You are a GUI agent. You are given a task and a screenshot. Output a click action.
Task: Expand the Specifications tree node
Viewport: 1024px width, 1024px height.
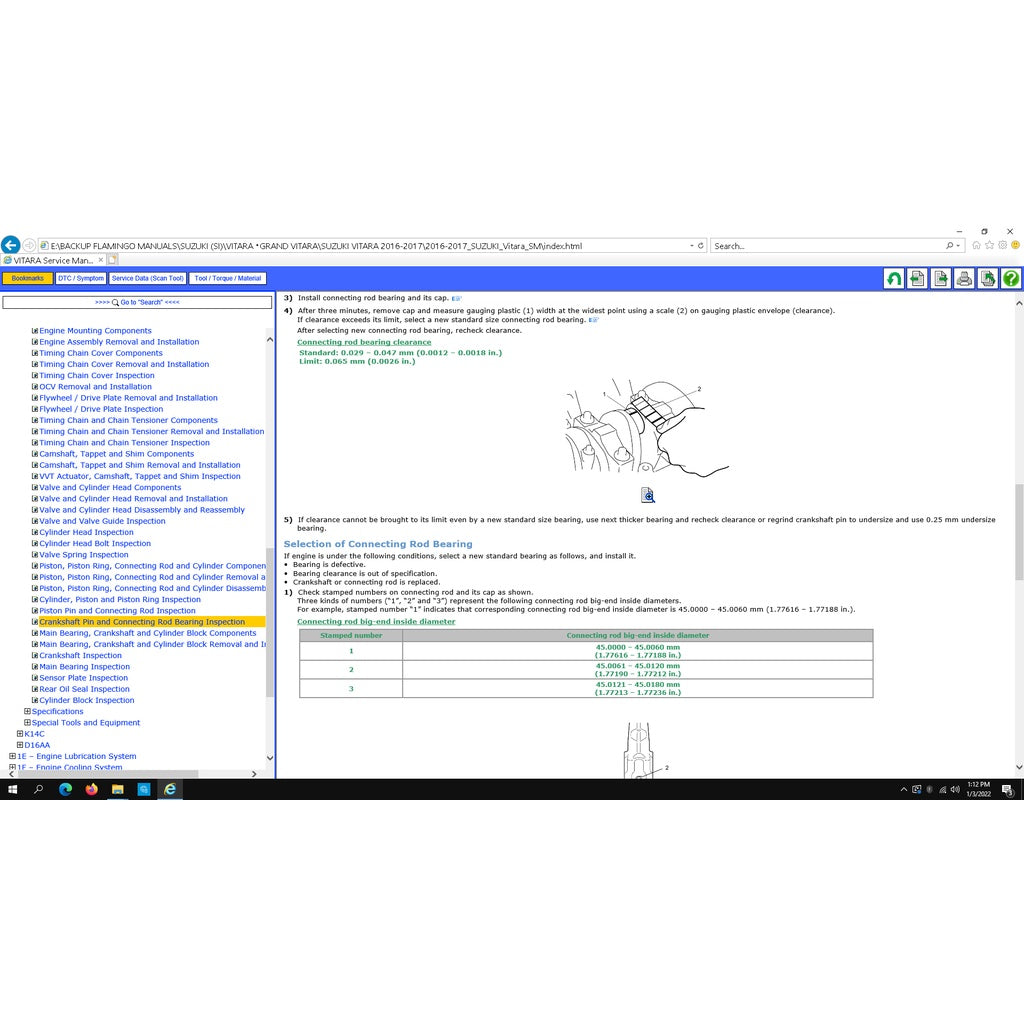tap(28, 712)
